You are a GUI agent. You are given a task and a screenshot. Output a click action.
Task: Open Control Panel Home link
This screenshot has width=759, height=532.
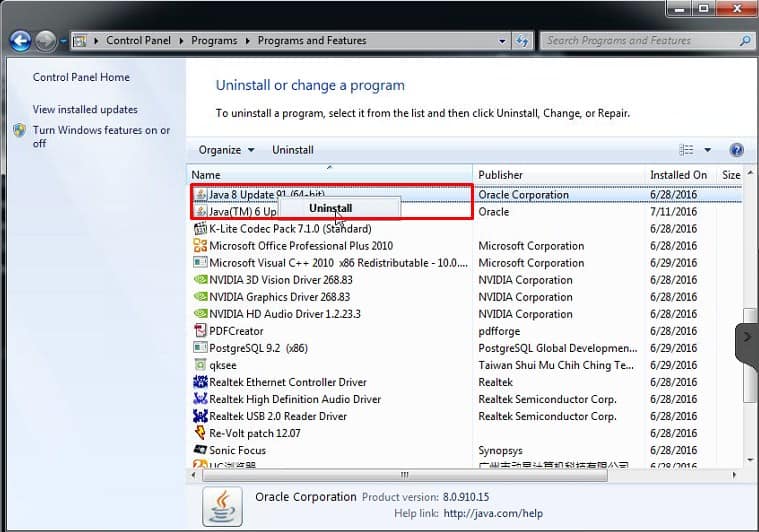[81, 77]
